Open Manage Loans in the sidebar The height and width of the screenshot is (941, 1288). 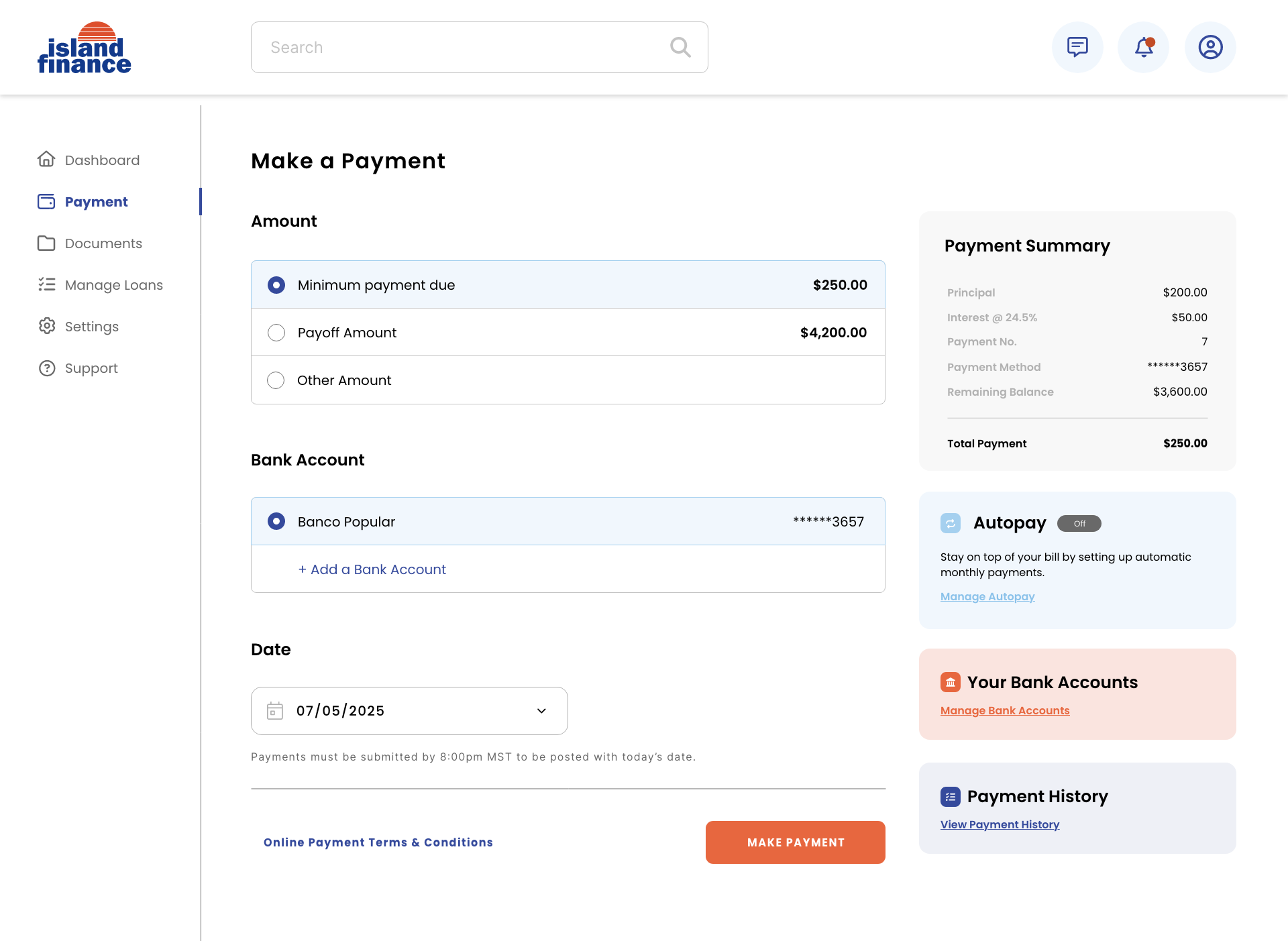pos(113,285)
